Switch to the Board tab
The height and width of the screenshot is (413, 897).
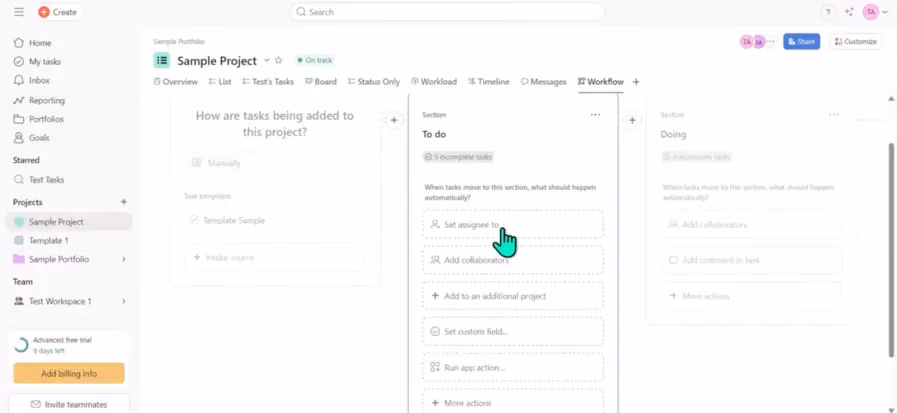[321, 82]
